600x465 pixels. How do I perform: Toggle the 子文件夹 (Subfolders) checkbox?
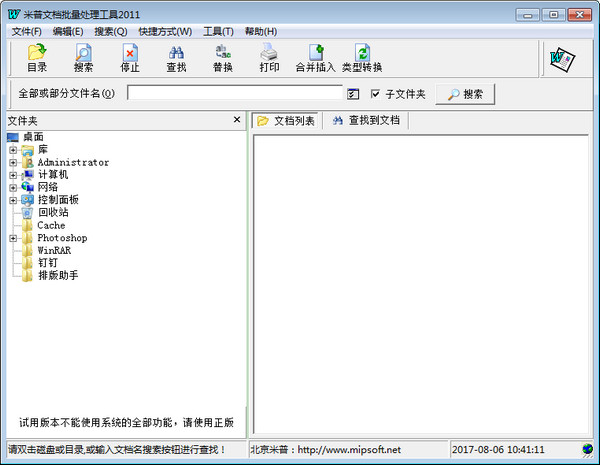376,94
